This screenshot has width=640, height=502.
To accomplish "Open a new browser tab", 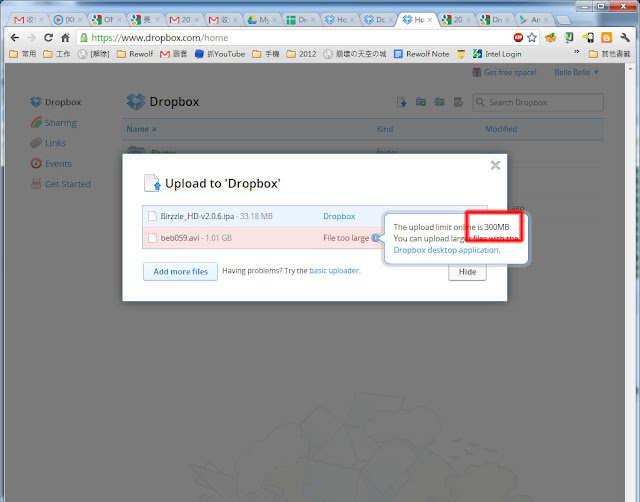I will point(563,20).
